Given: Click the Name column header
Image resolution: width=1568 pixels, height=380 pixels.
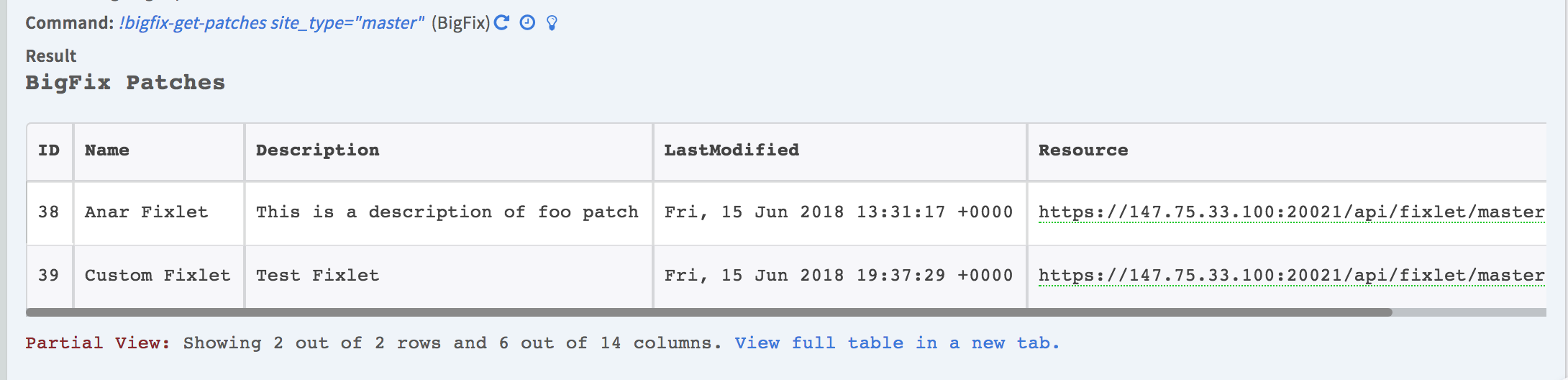Looking at the screenshot, I should (107, 150).
